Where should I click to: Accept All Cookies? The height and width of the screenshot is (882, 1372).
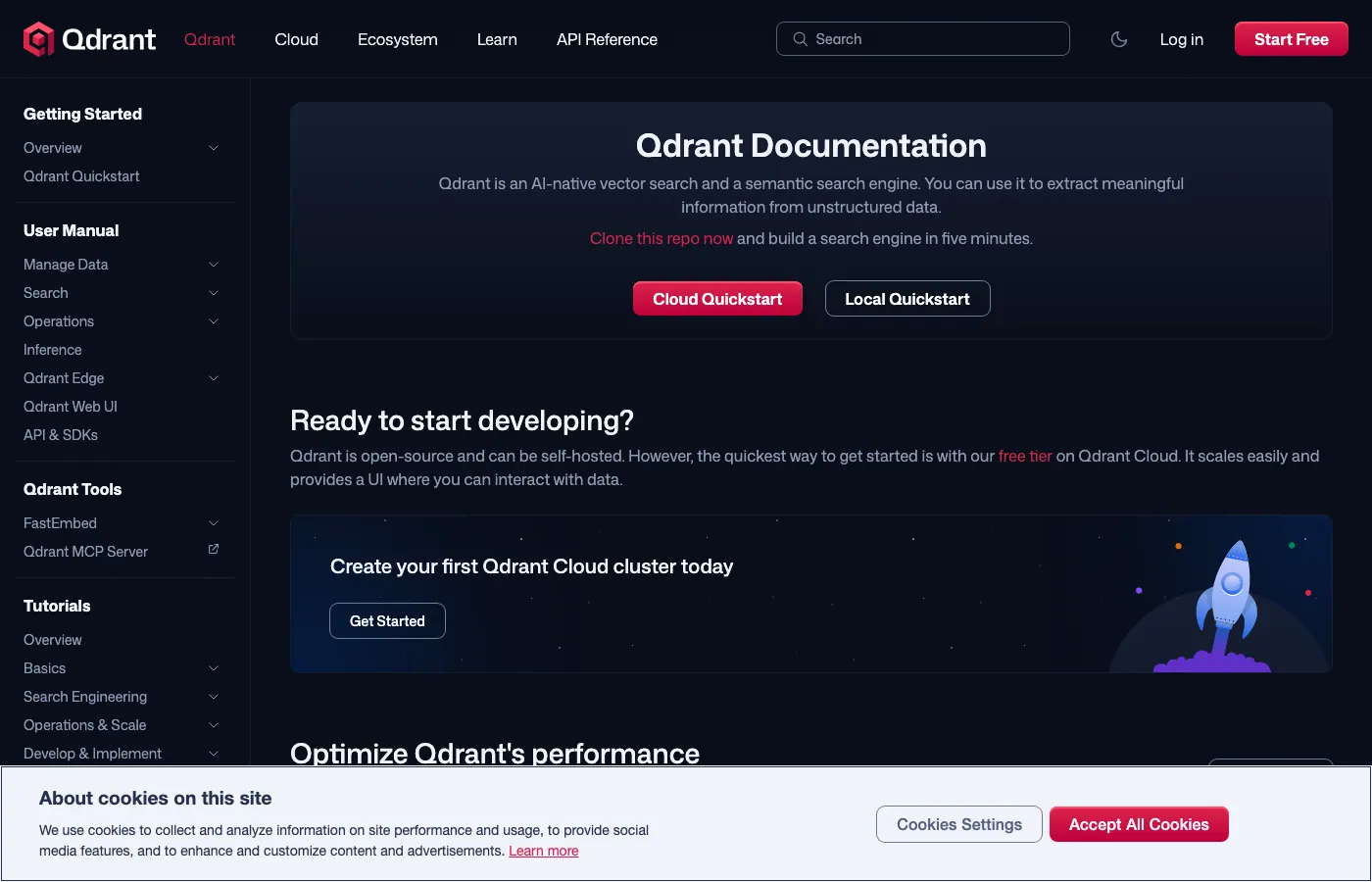[1139, 824]
